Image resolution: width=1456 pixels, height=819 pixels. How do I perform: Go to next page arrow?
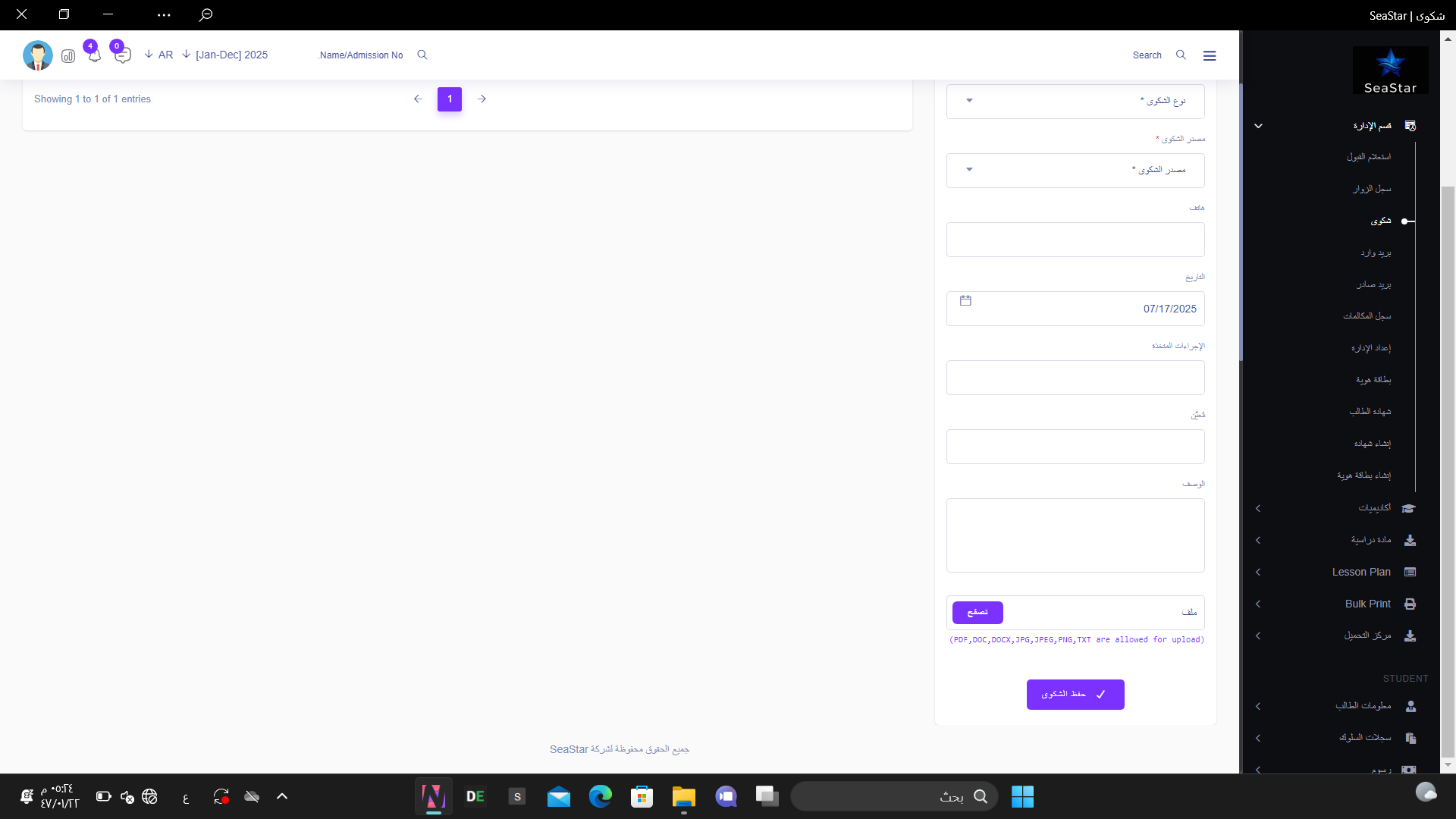pyautogui.click(x=482, y=99)
